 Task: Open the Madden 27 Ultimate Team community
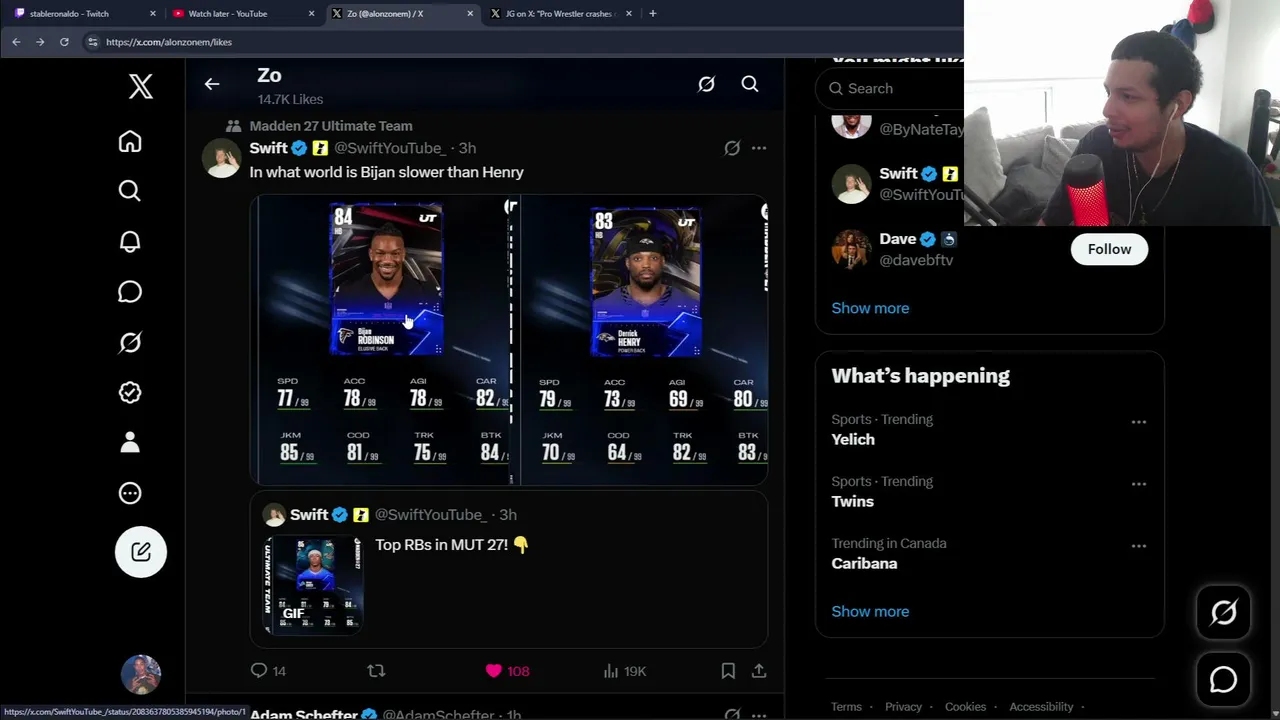pyautogui.click(x=331, y=126)
